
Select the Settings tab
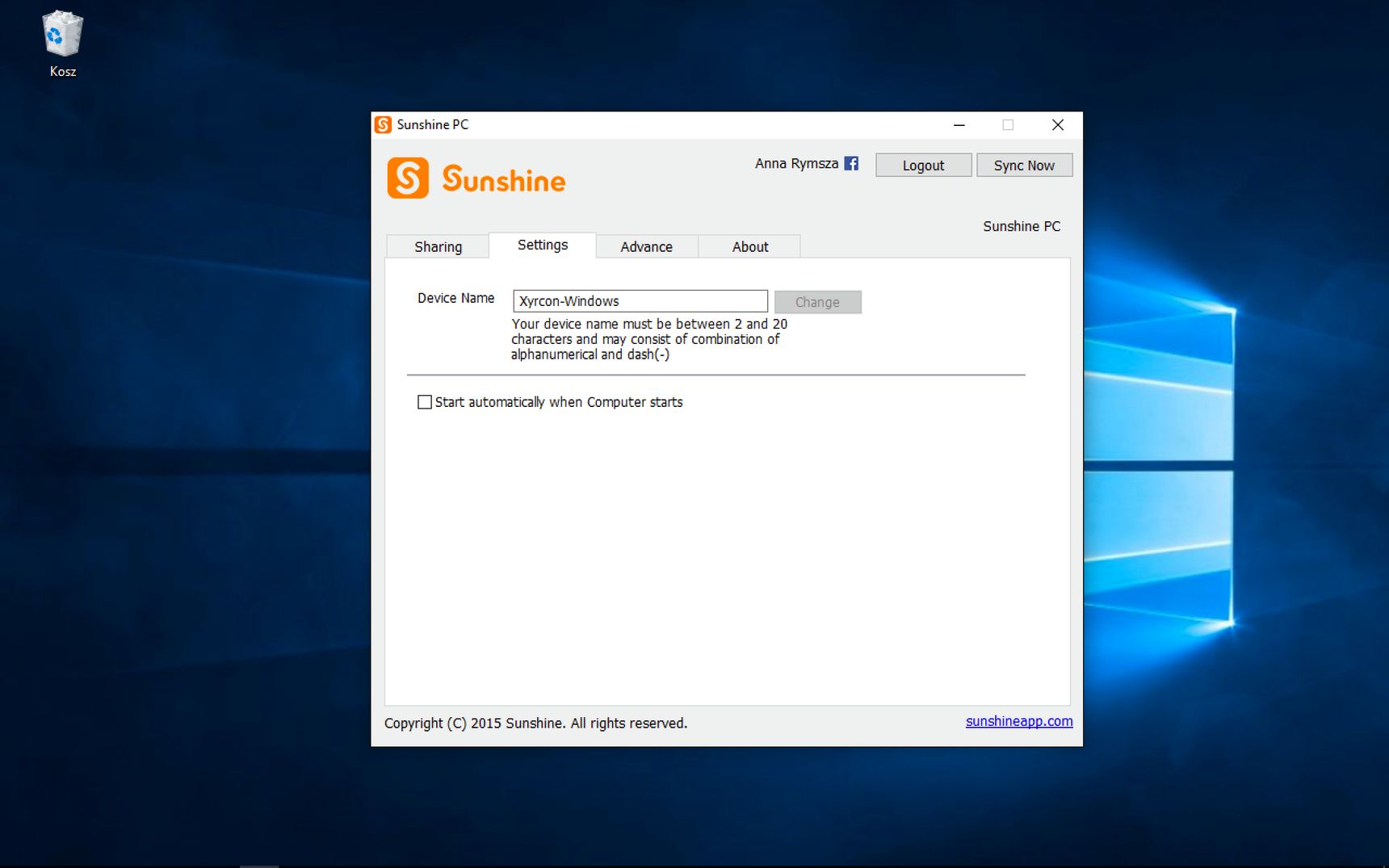click(543, 245)
